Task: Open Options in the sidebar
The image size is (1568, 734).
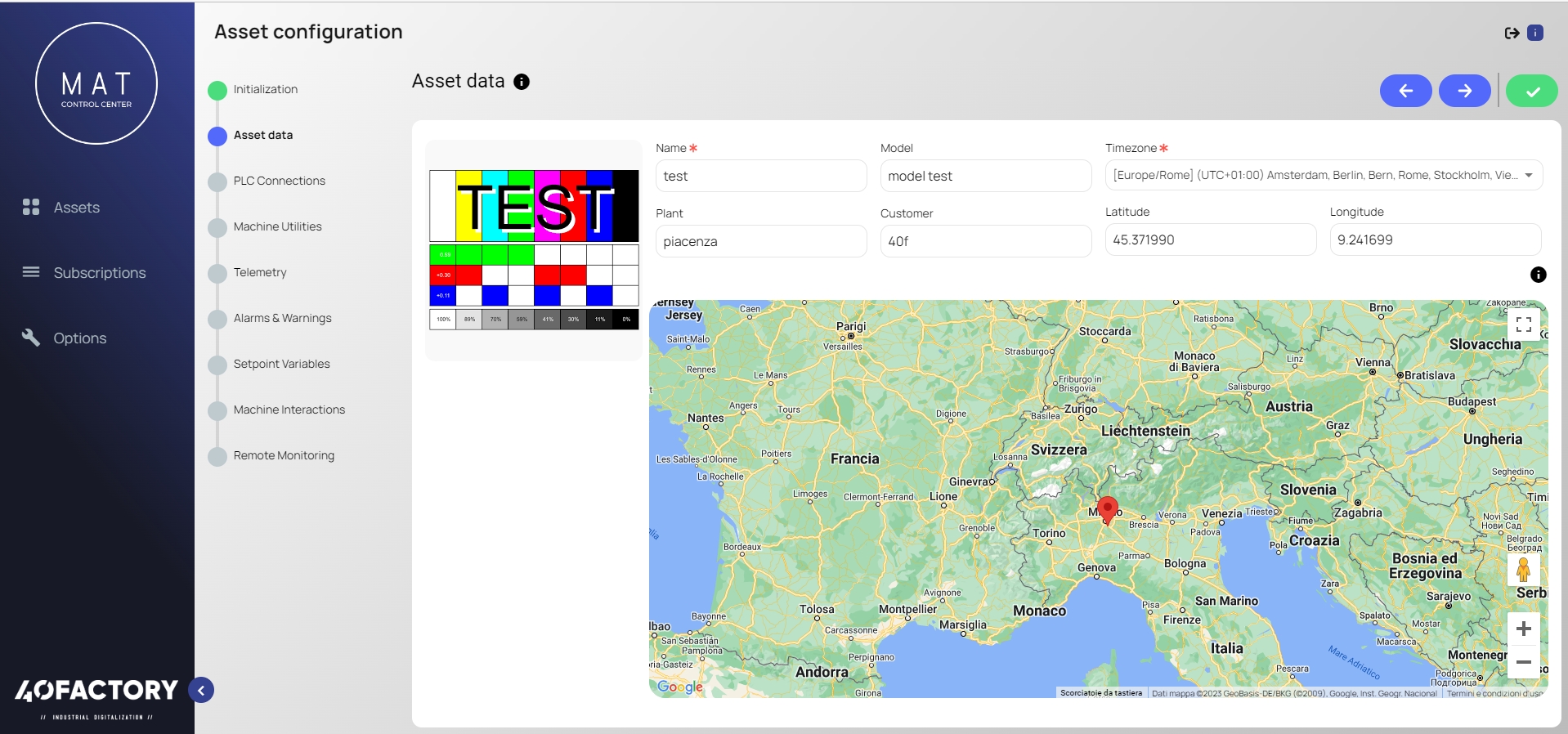Action: [79, 338]
